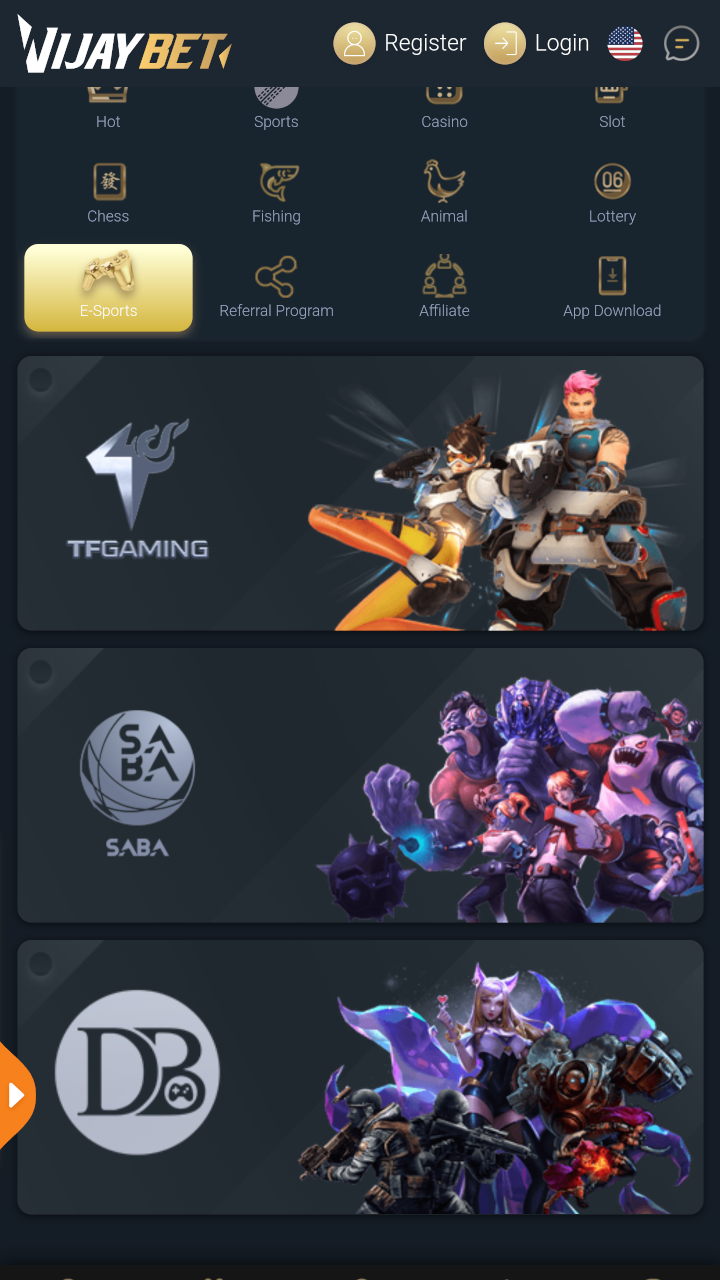The image size is (720, 1280).
Task: Select the Fishing category
Action: coord(276,194)
